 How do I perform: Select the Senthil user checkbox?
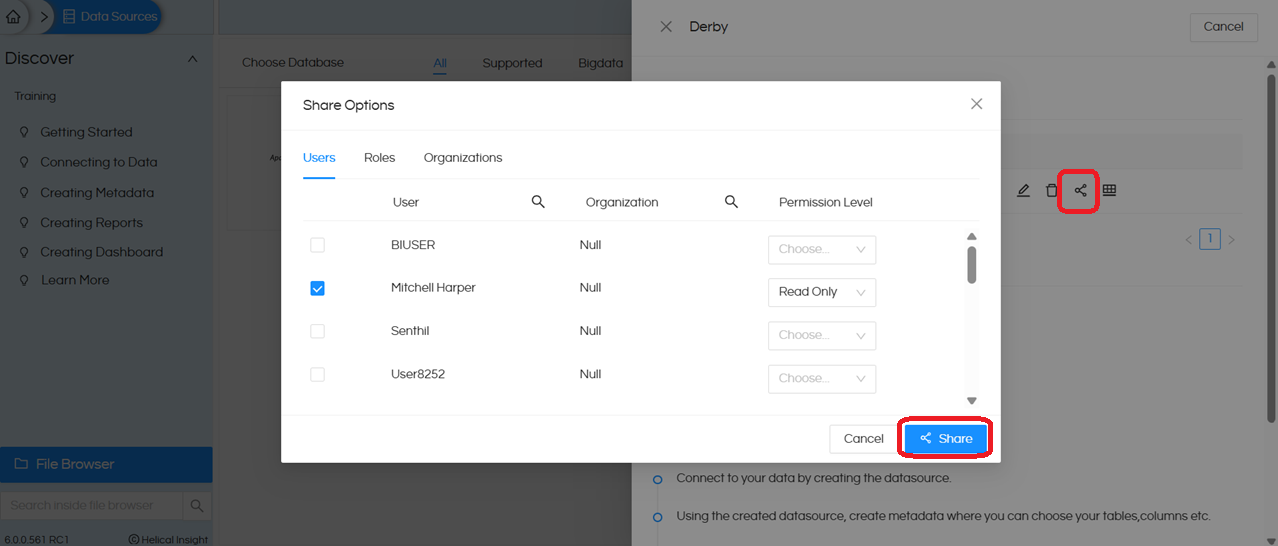coord(317,331)
